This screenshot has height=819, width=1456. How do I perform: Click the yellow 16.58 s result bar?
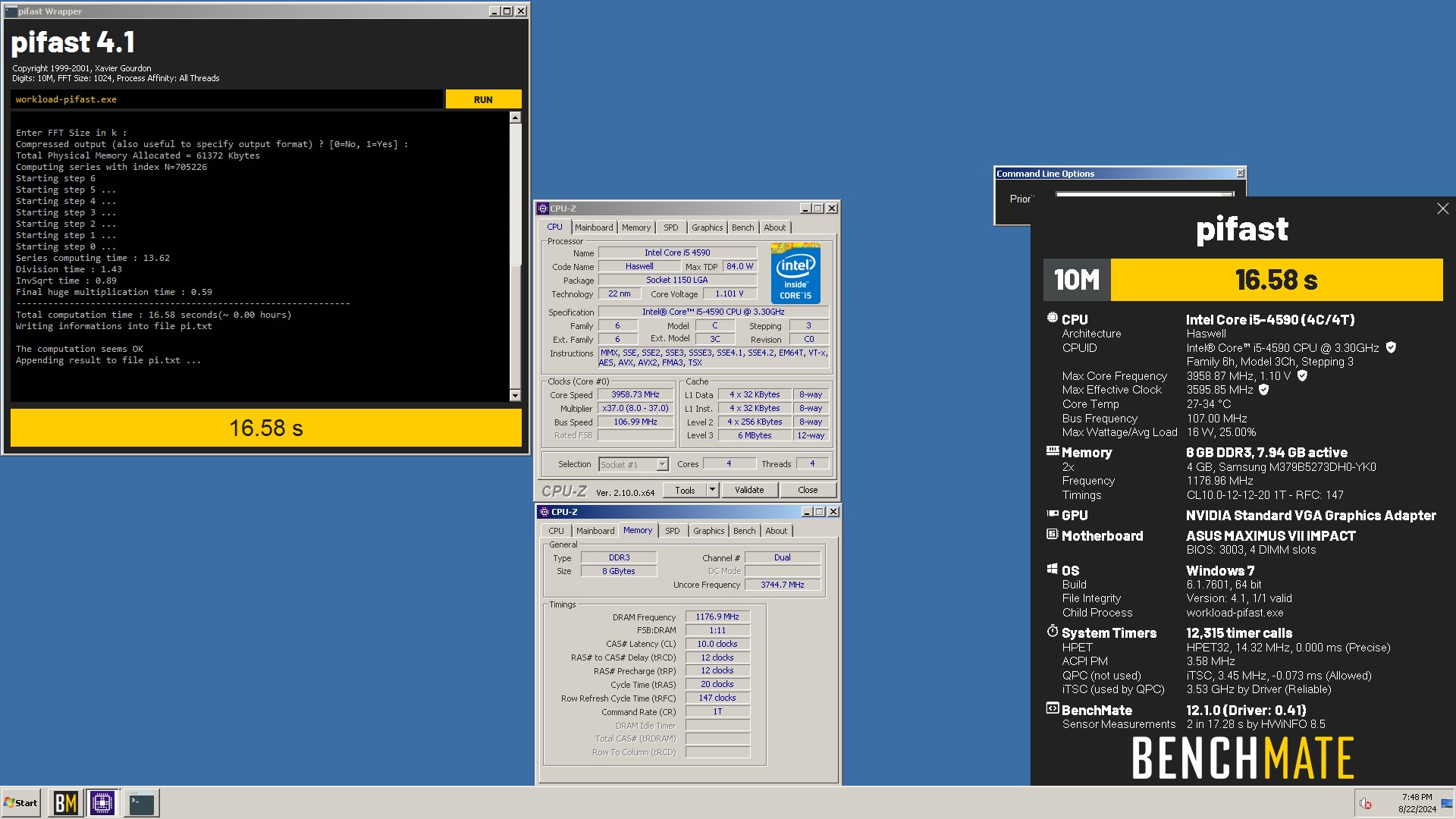pyautogui.click(x=266, y=428)
